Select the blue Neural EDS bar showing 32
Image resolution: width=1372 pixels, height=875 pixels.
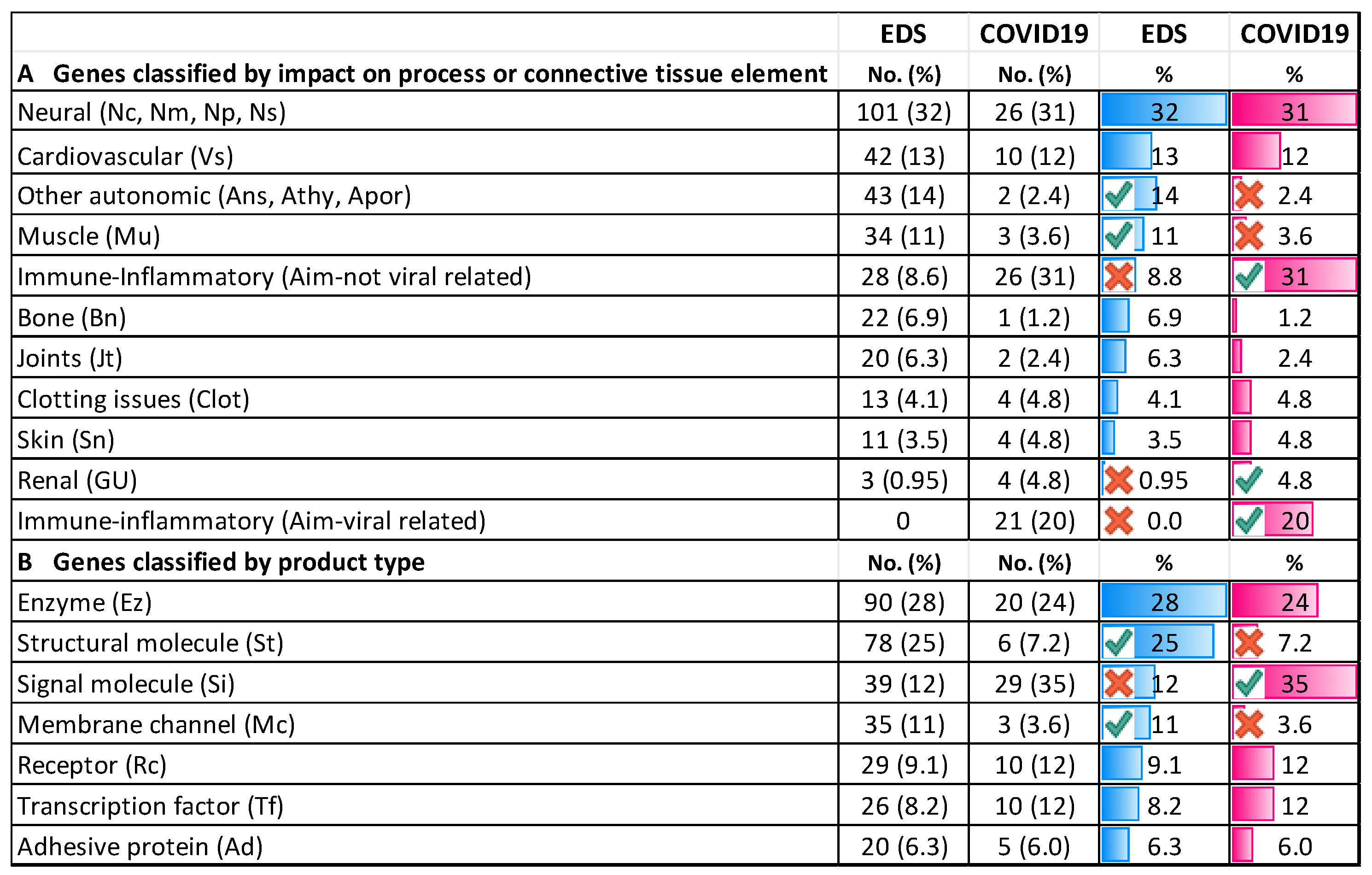coord(1163,110)
